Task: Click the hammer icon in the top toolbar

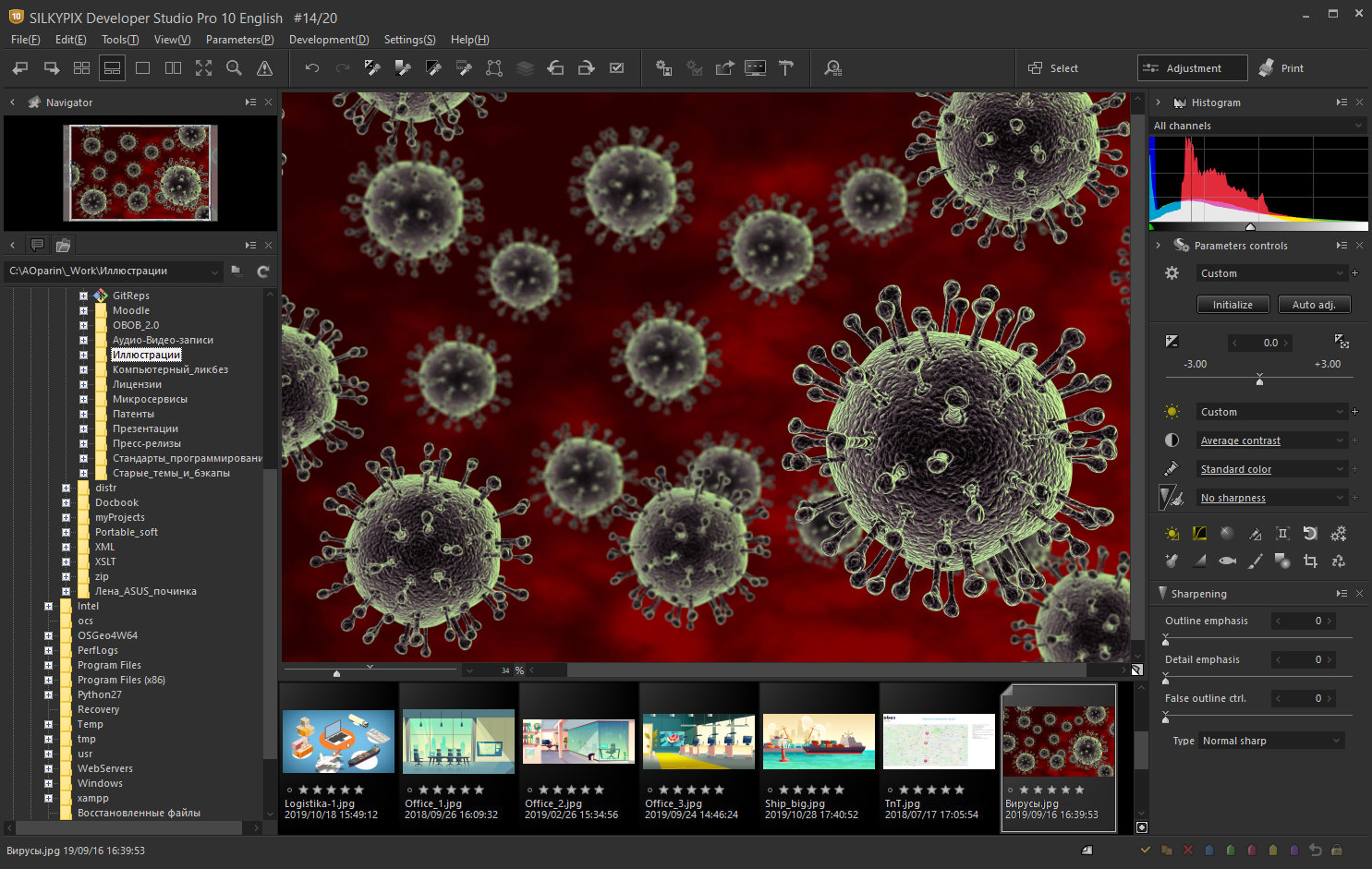Action: (786, 68)
